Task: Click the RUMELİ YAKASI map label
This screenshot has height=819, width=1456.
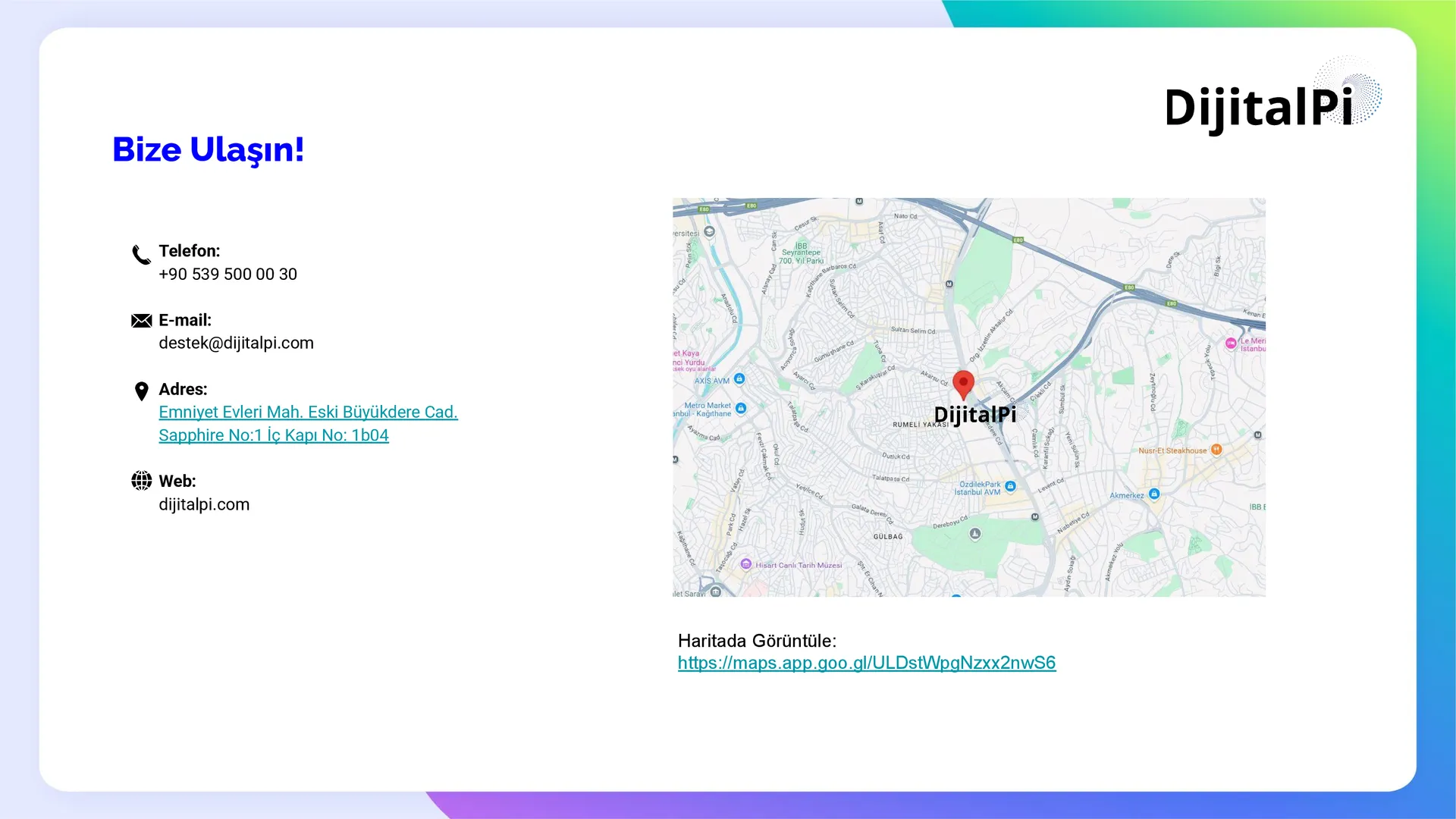Action: pos(921,425)
